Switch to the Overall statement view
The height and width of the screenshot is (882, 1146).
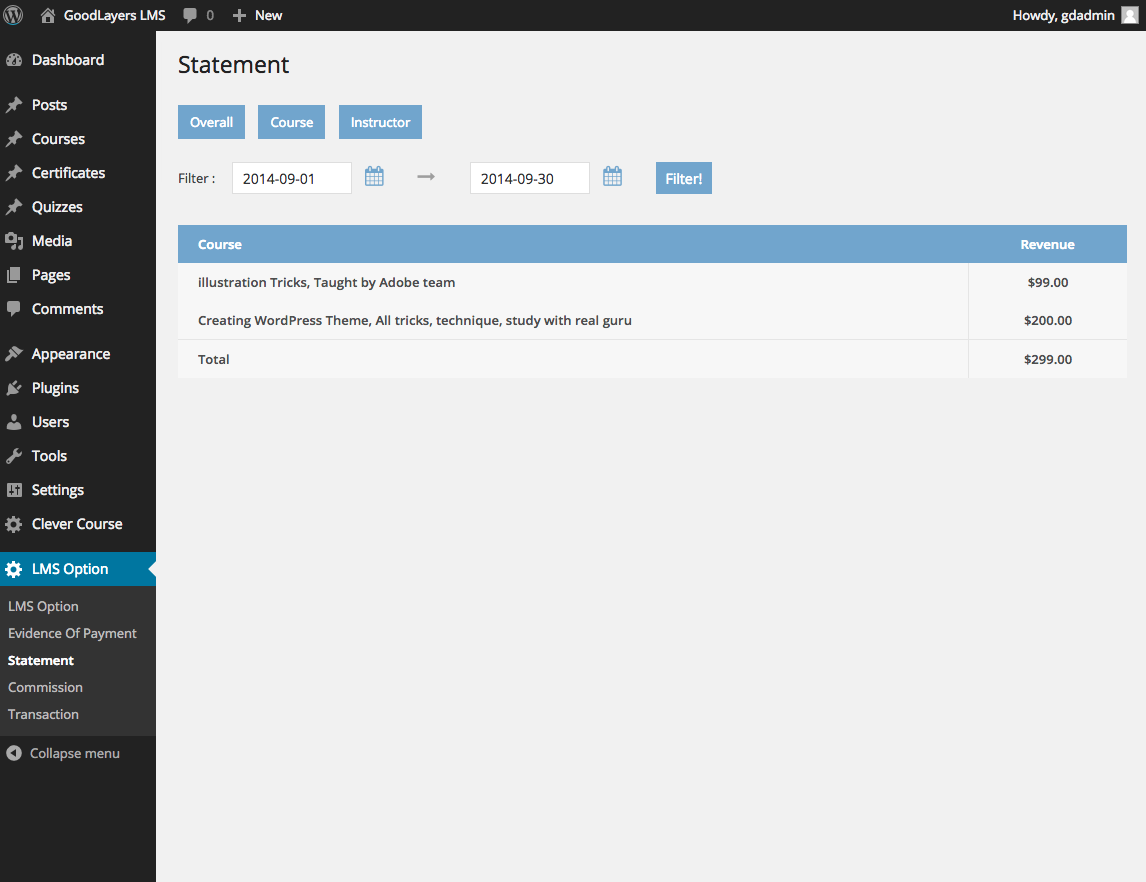(211, 122)
